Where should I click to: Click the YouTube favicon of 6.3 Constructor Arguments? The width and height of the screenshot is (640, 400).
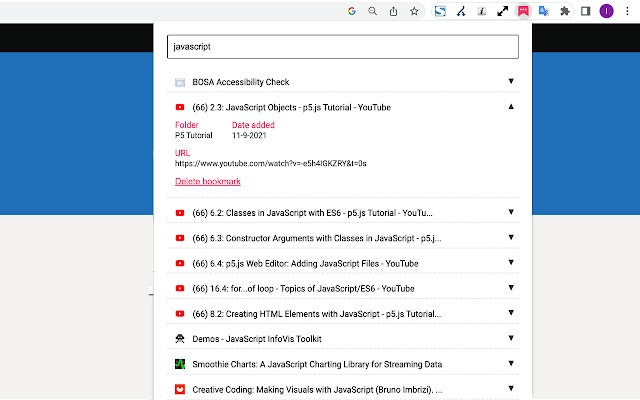coord(180,238)
